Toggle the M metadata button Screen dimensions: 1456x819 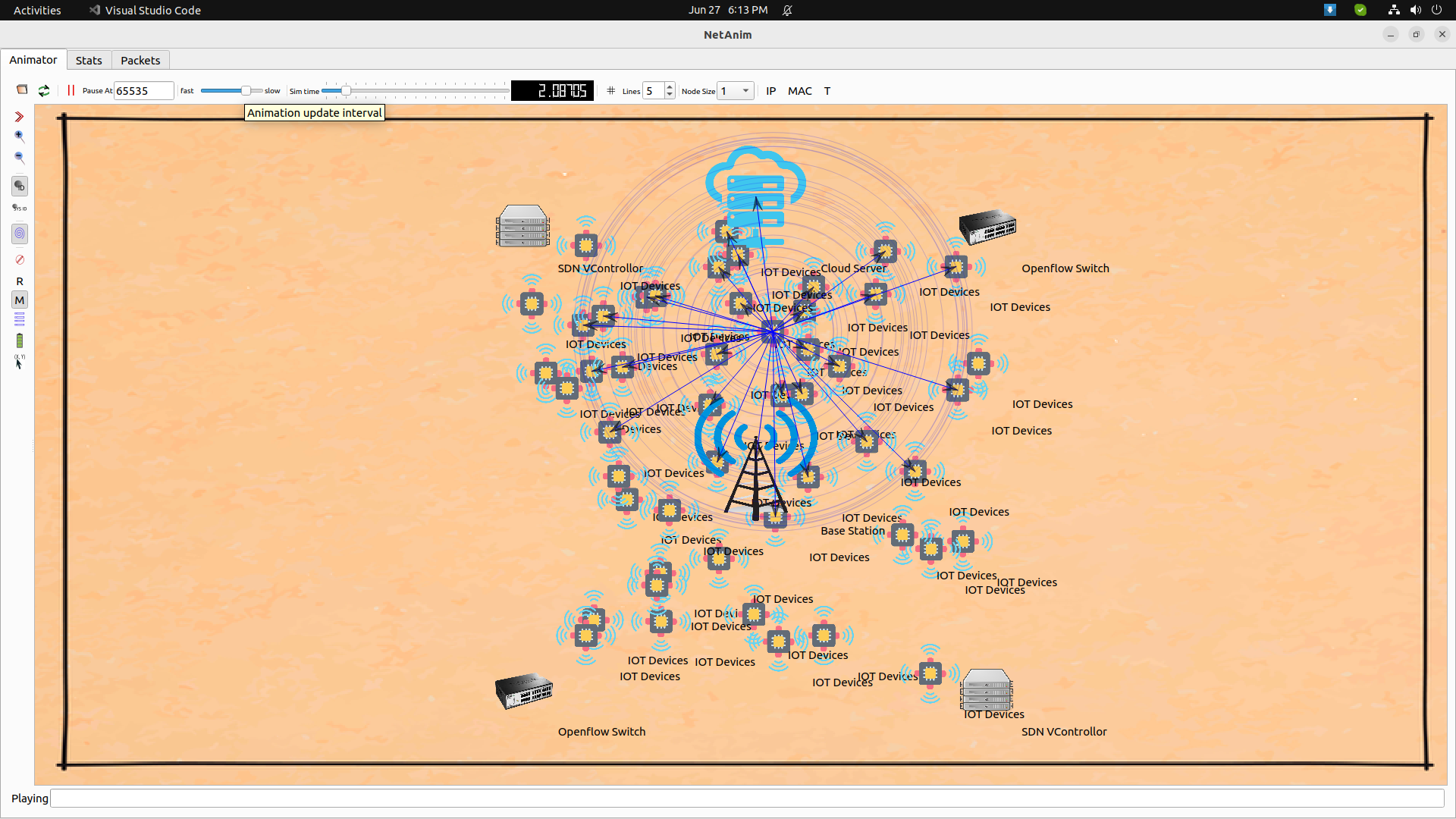(20, 300)
